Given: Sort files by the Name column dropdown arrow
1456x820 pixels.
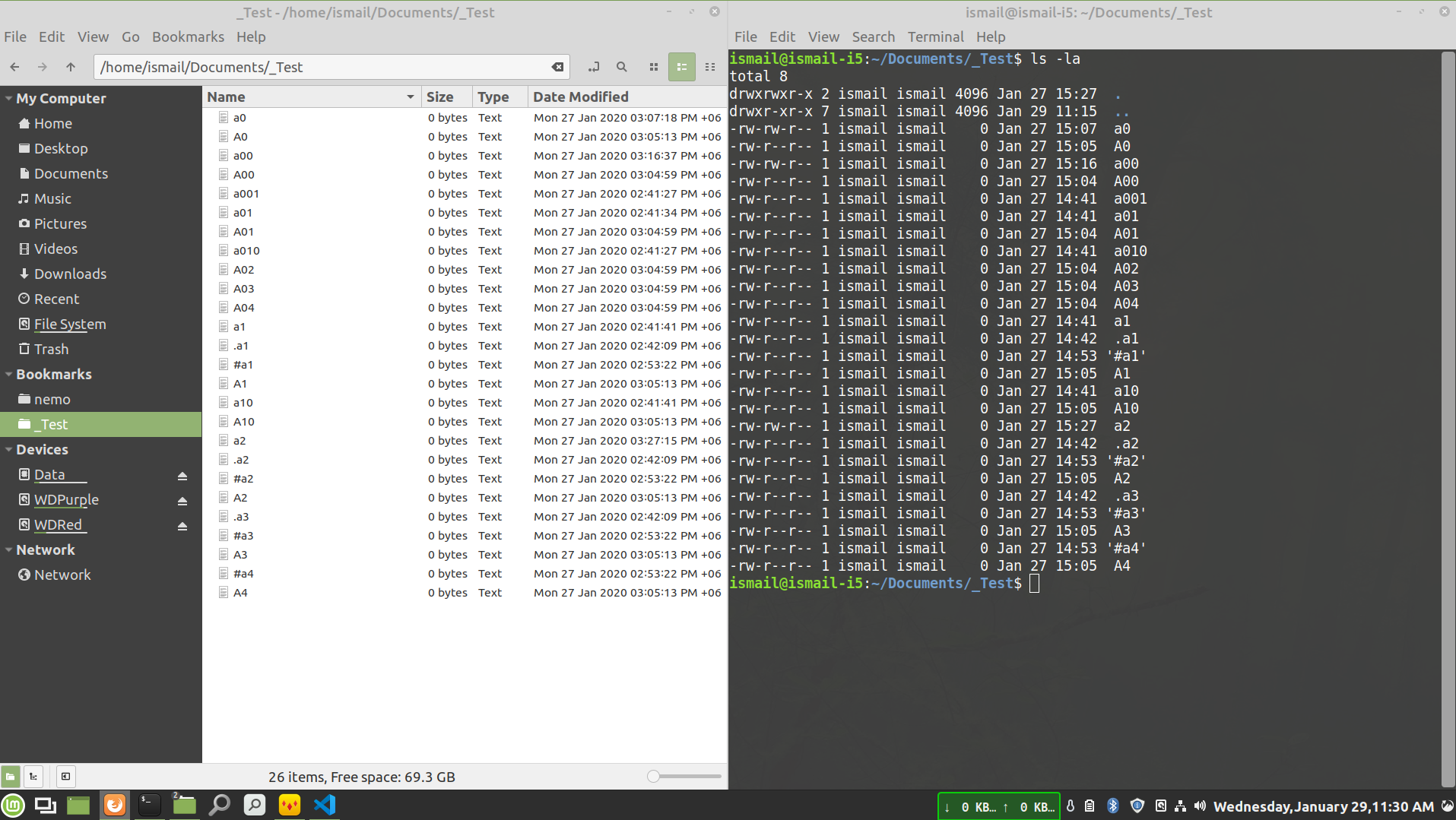Looking at the screenshot, I should point(411,97).
